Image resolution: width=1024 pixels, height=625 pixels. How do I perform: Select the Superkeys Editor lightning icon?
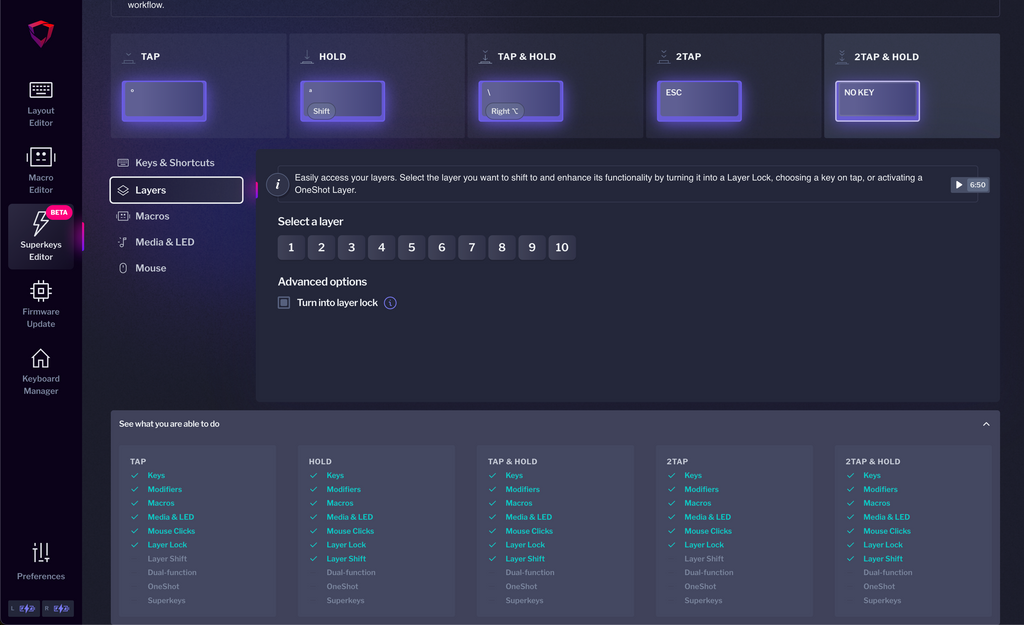(x=41, y=223)
